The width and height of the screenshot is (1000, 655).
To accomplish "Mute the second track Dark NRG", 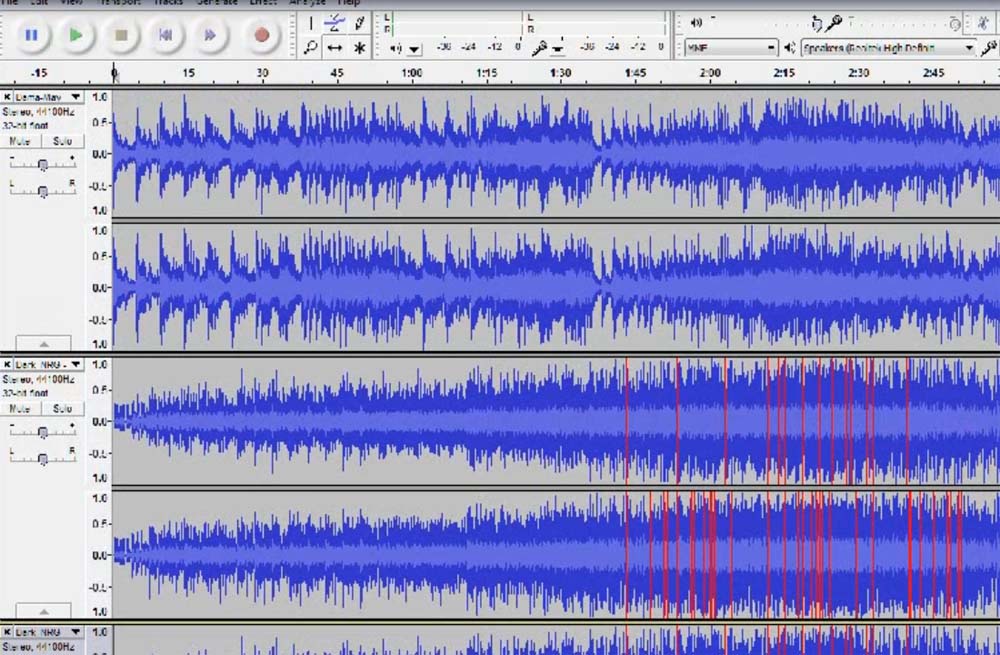I will 20,408.
